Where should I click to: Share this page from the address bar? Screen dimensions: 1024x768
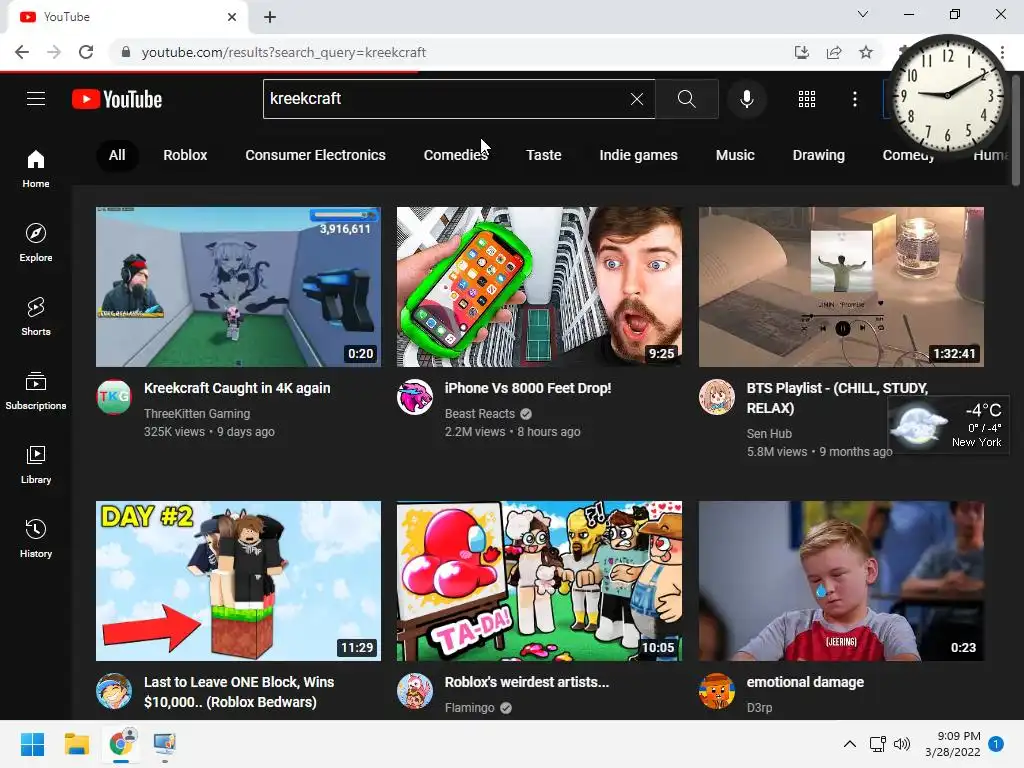pos(834,52)
